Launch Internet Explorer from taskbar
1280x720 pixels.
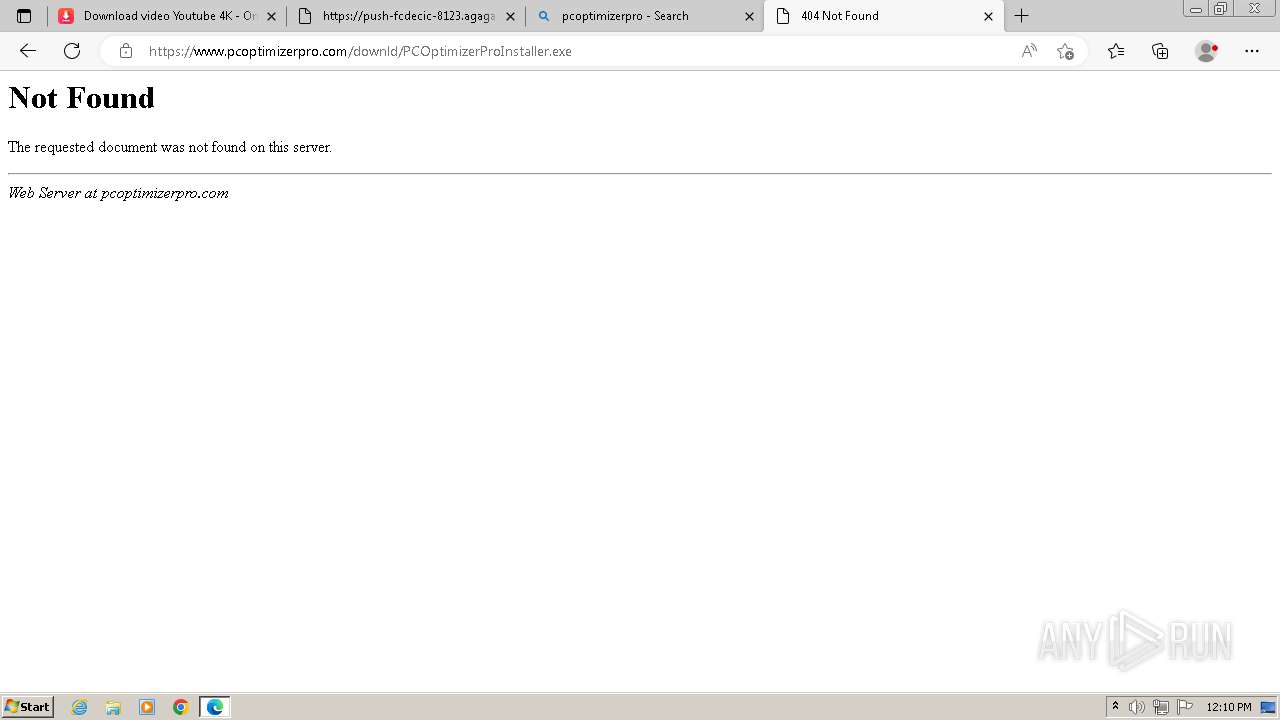pos(80,707)
